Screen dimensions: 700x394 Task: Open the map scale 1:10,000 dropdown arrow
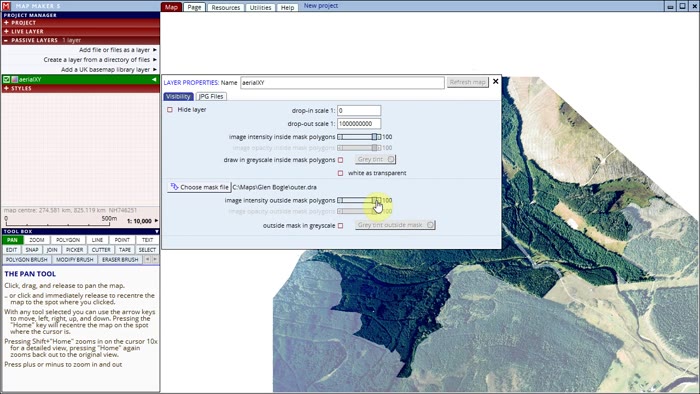tap(156, 221)
